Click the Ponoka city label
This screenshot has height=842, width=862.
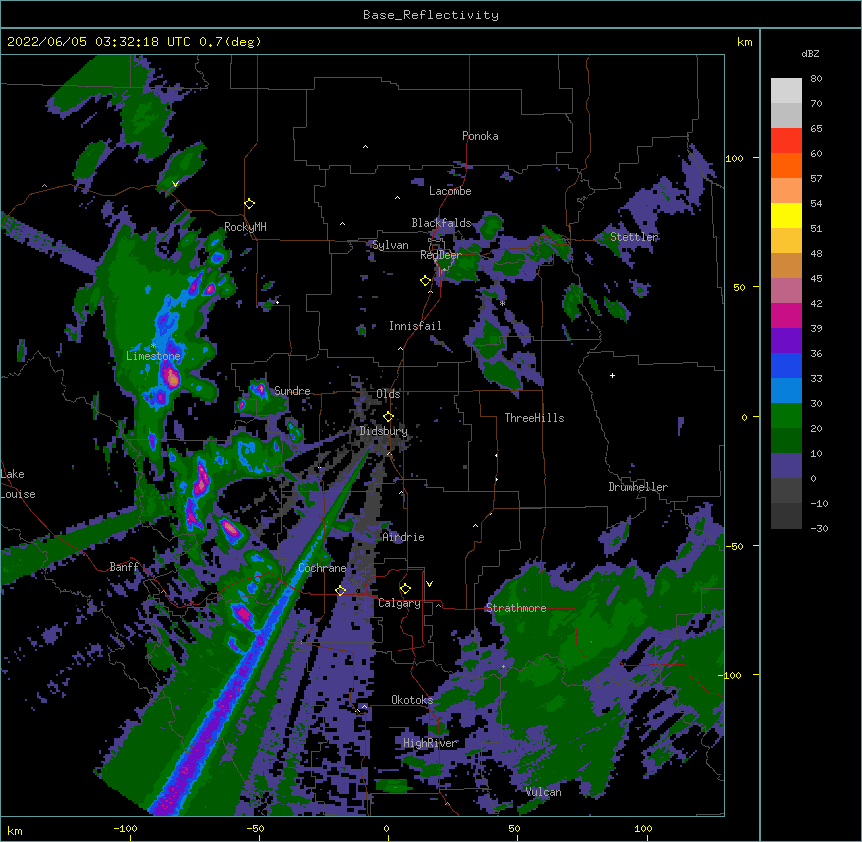(x=480, y=136)
